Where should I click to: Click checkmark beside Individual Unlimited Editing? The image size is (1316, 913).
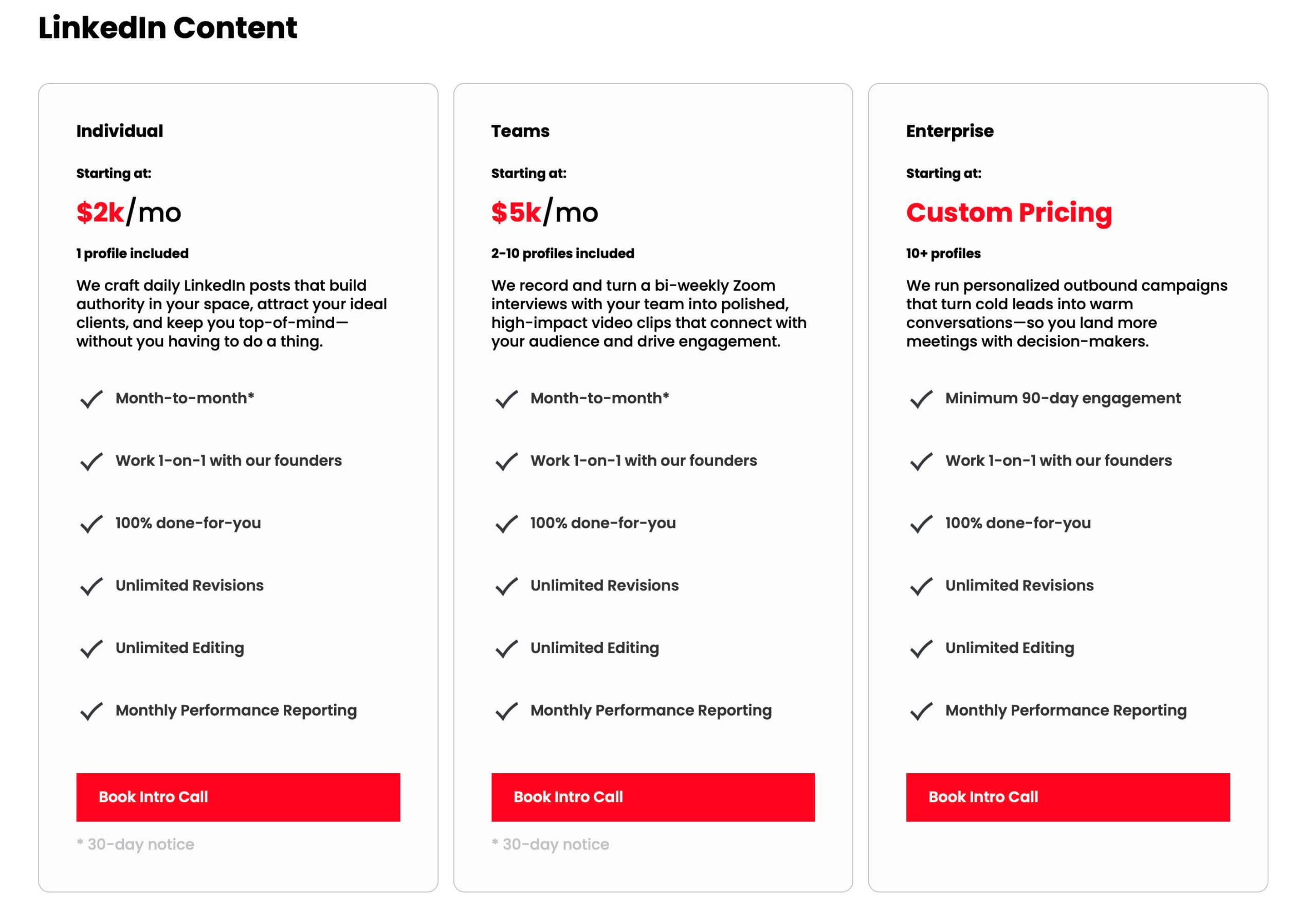pos(92,648)
